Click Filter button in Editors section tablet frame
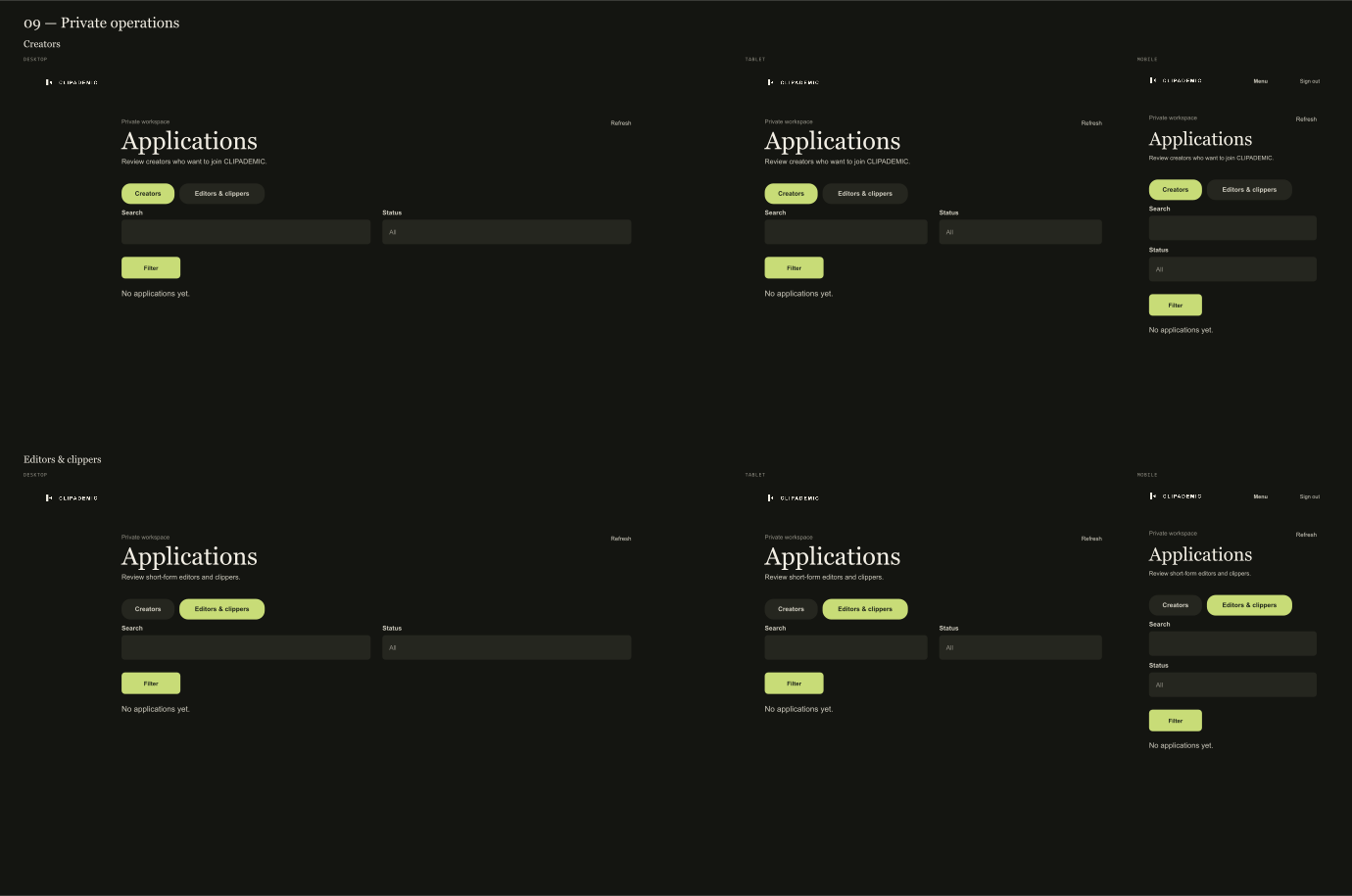This screenshot has width=1352, height=896. click(x=794, y=683)
